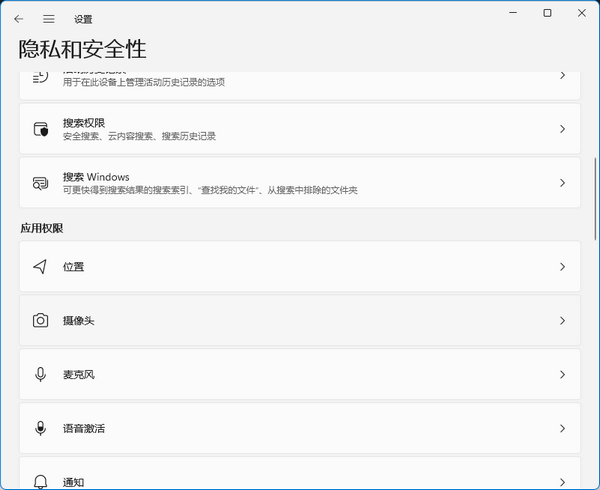Click the 麦克风 microphone icon
The width and height of the screenshot is (600, 490).
click(x=40, y=375)
